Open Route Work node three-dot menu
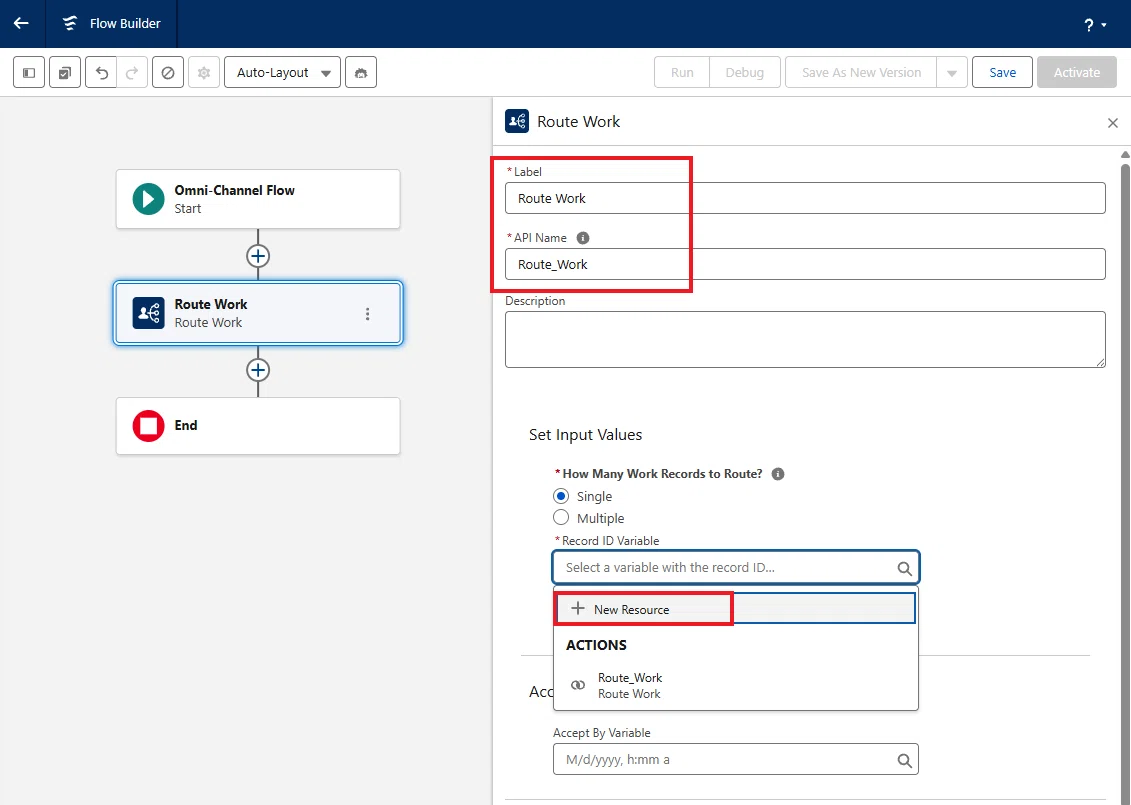 tap(368, 314)
